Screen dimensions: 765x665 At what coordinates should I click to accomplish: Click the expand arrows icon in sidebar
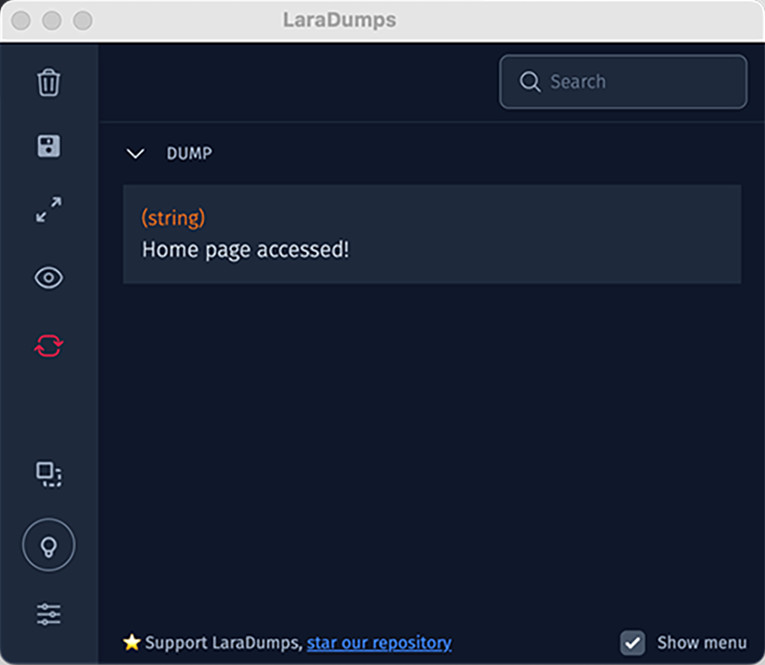[49, 210]
